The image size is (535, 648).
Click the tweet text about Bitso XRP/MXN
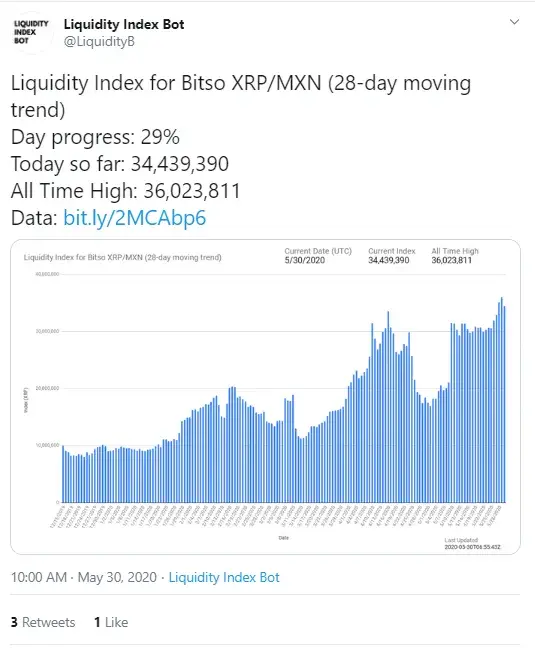tap(241, 96)
